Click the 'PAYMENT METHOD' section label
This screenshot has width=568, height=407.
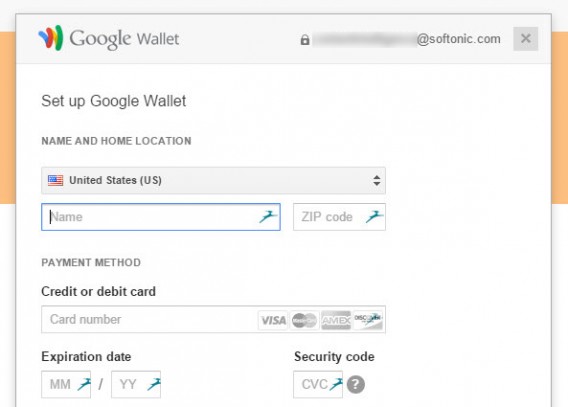[x=91, y=263]
